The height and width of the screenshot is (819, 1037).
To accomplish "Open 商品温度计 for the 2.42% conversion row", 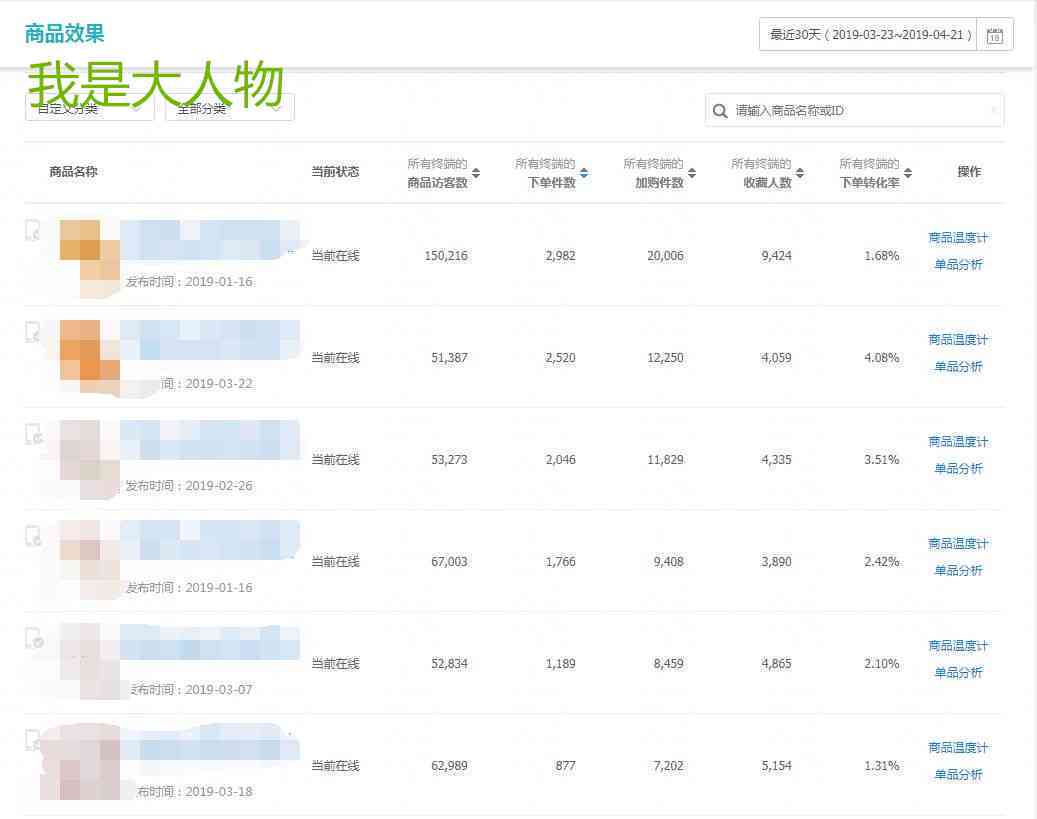I will (958, 543).
